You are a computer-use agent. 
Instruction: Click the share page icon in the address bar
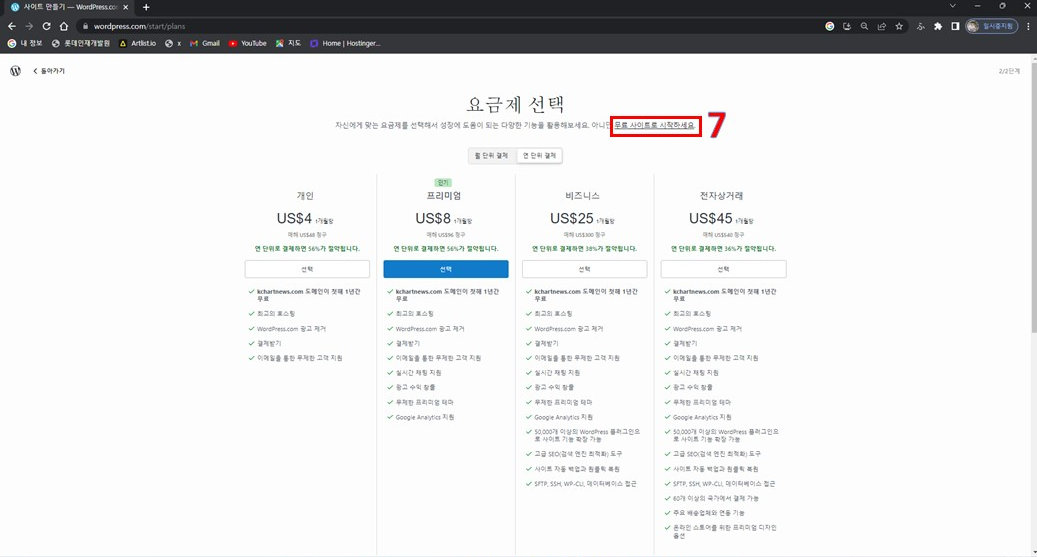882,26
